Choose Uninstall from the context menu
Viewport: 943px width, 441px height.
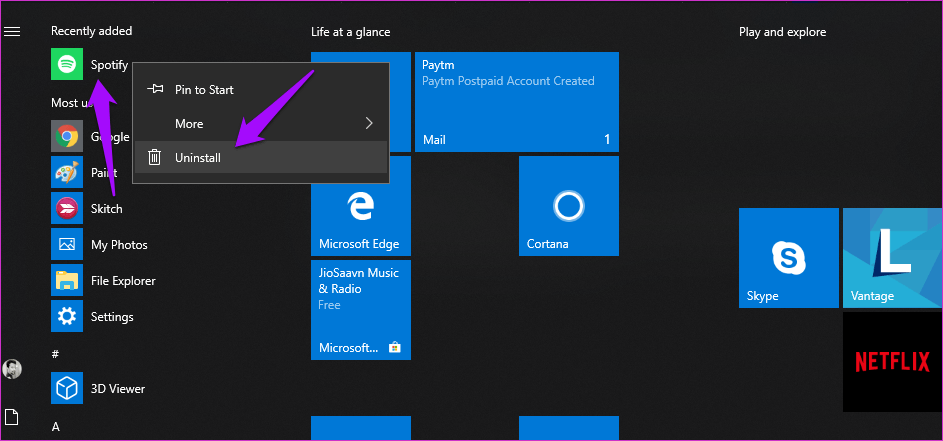click(260, 158)
